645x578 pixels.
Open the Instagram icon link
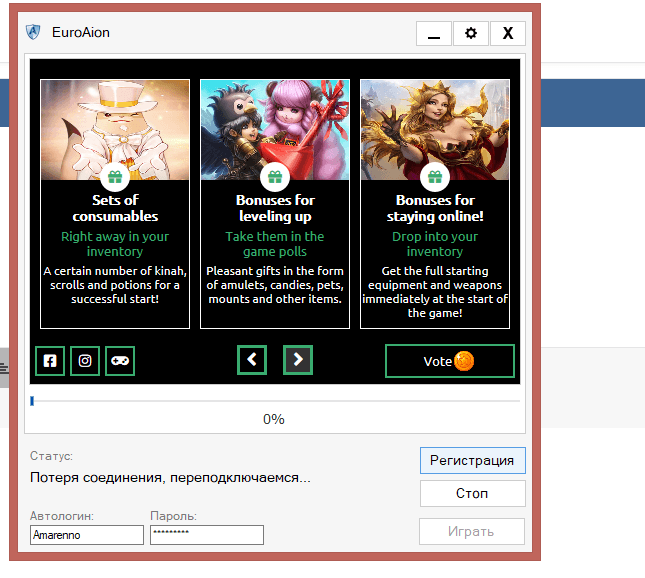[x=85, y=361]
